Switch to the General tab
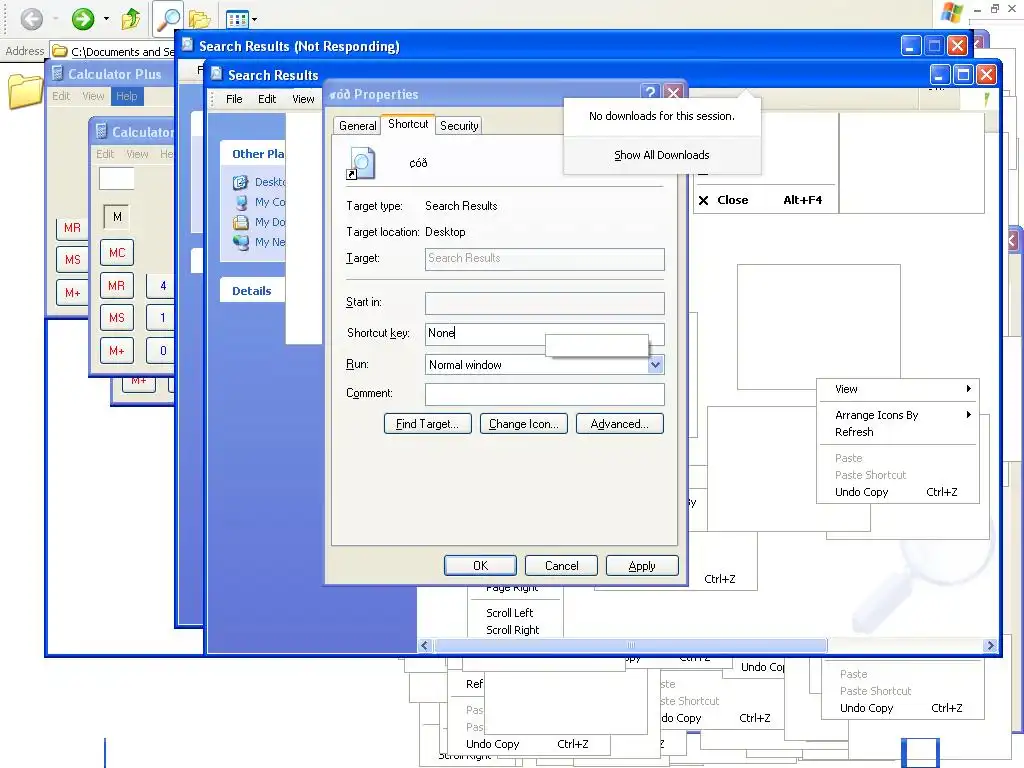The height and width of the screenshot is (768, 1024). pos(357,126)
